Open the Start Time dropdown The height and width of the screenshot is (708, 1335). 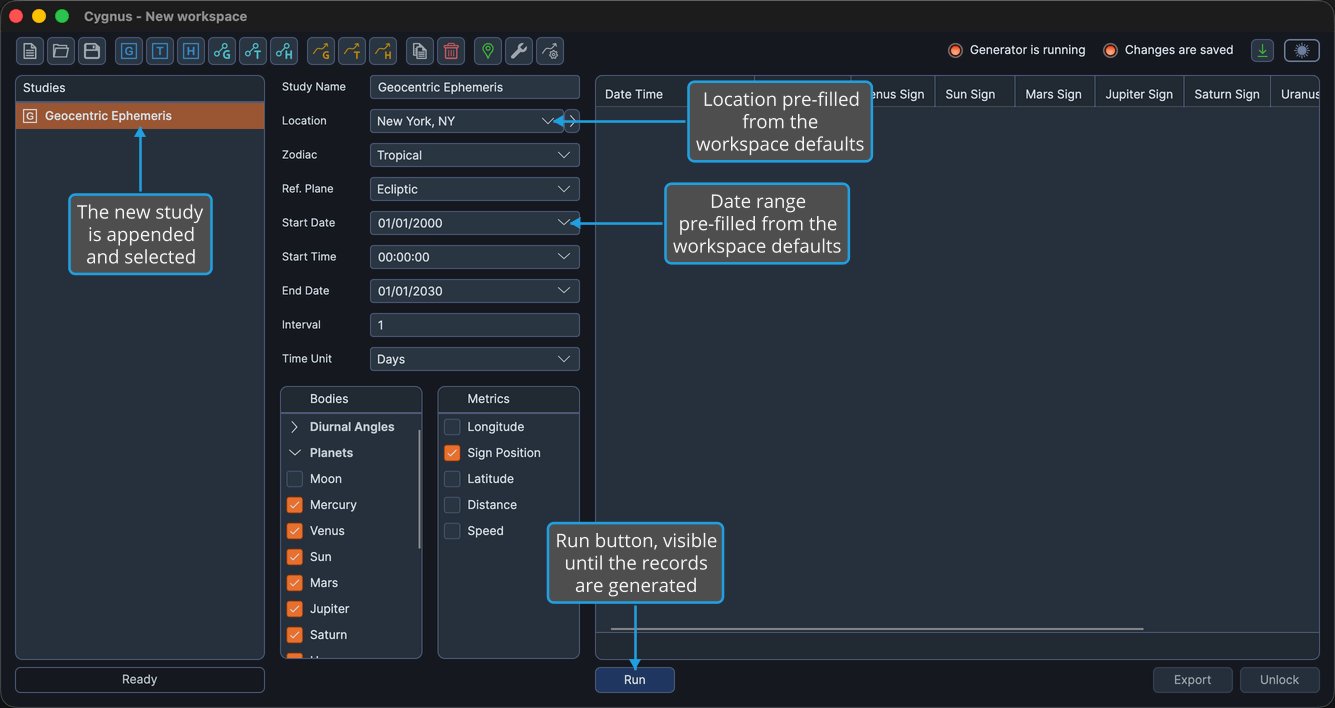click(475, 257)
